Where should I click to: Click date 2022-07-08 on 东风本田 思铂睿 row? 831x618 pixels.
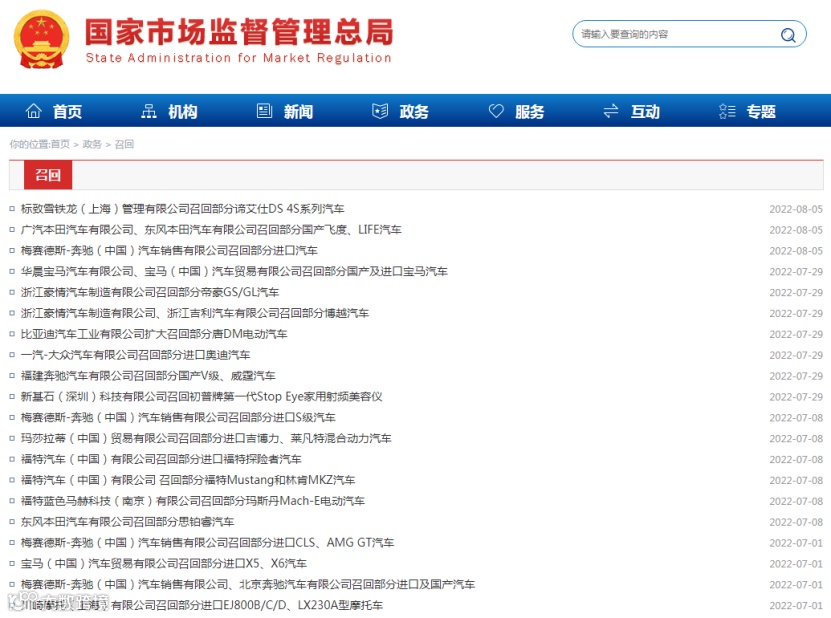[796, 523]
